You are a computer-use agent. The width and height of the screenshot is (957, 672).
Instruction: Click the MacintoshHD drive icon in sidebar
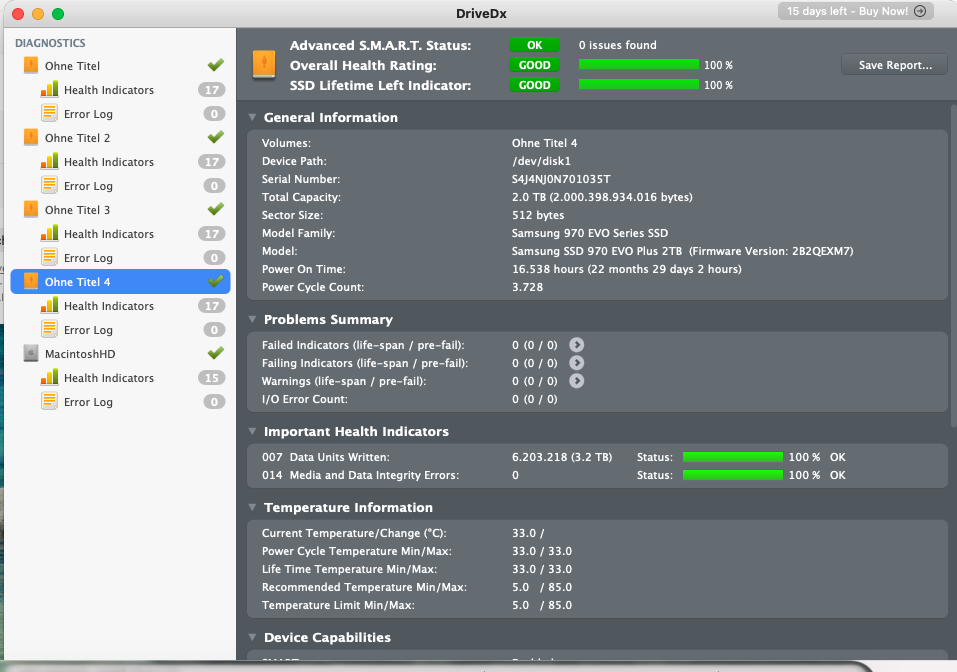(x=31, y=354)
